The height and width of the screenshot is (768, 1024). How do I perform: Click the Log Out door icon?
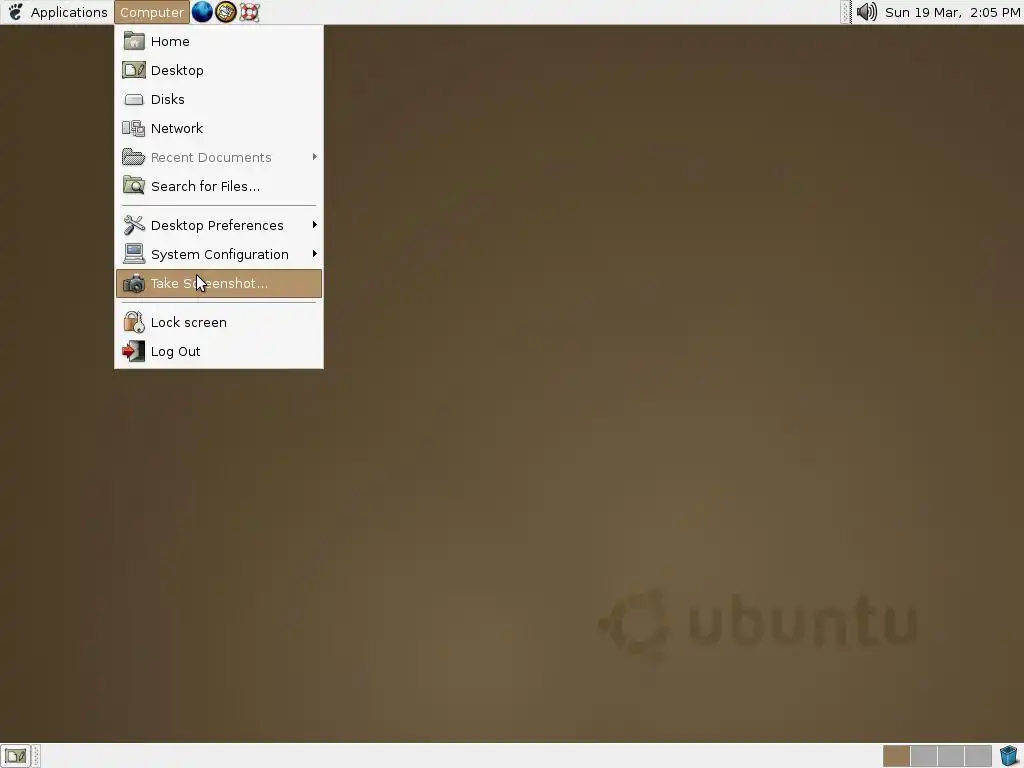pos(134,351)
